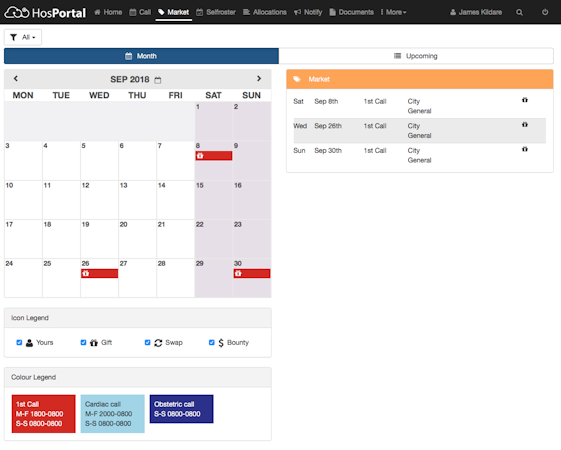This screenshot has height=450, width=561.
Task: Click the swap arrows icon in legend
Action: click(158, 343)
